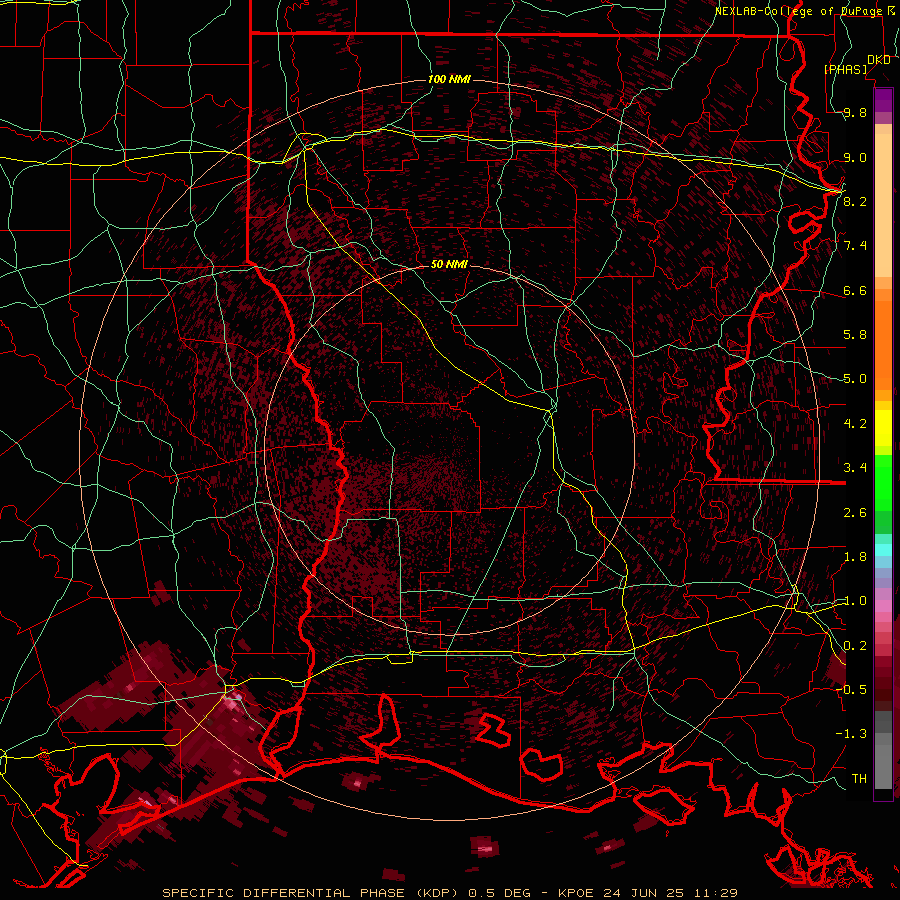Select the 9.0 value on the color scale

click(855, 157)
